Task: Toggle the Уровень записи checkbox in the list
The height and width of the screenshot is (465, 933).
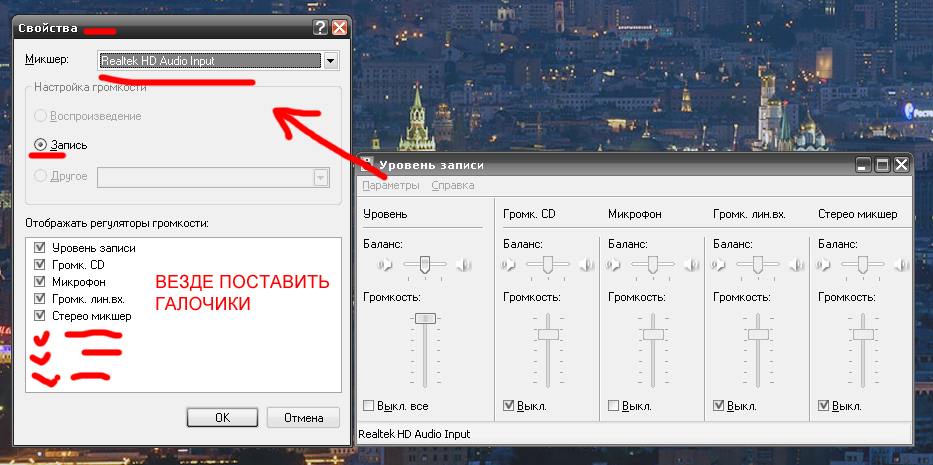Action: 40,248
